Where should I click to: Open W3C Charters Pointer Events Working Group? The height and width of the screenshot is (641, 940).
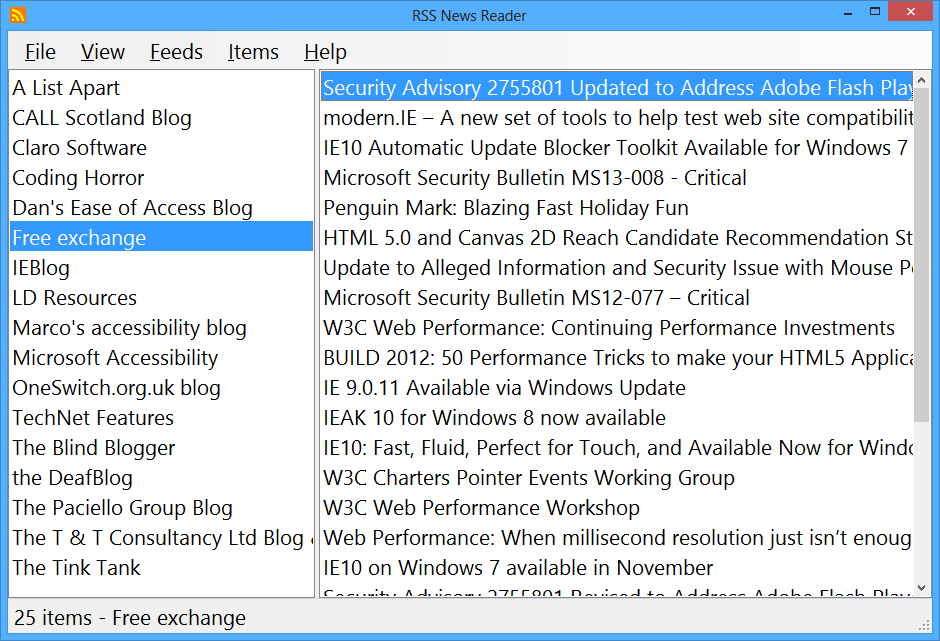[x=617, y=477]
